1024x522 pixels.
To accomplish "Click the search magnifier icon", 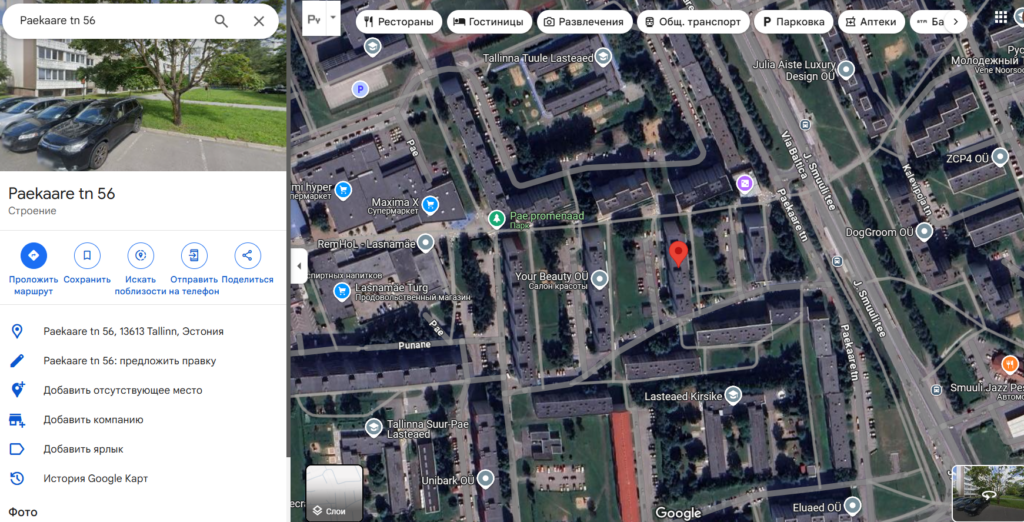I will pos(221,21).
